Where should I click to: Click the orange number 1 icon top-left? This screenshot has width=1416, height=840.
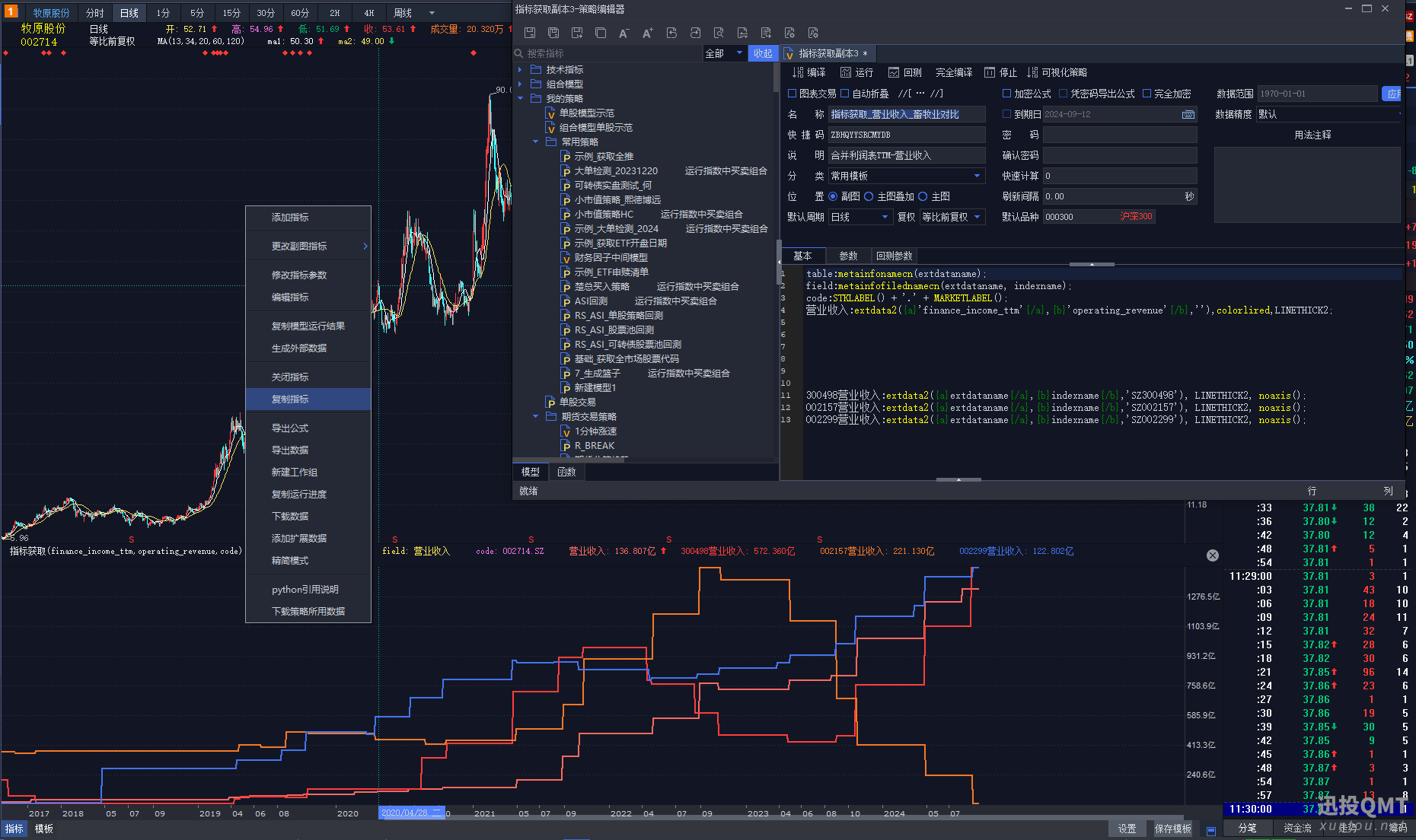pos(11,11)
